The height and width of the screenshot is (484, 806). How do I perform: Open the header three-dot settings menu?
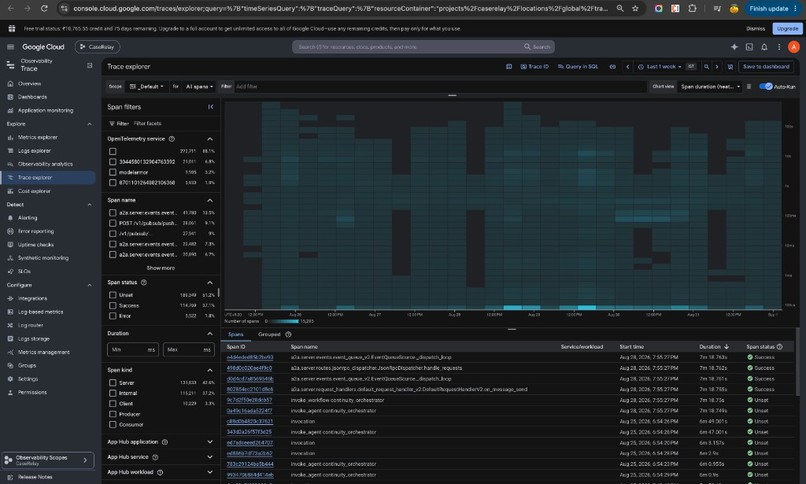pos(779,47)
